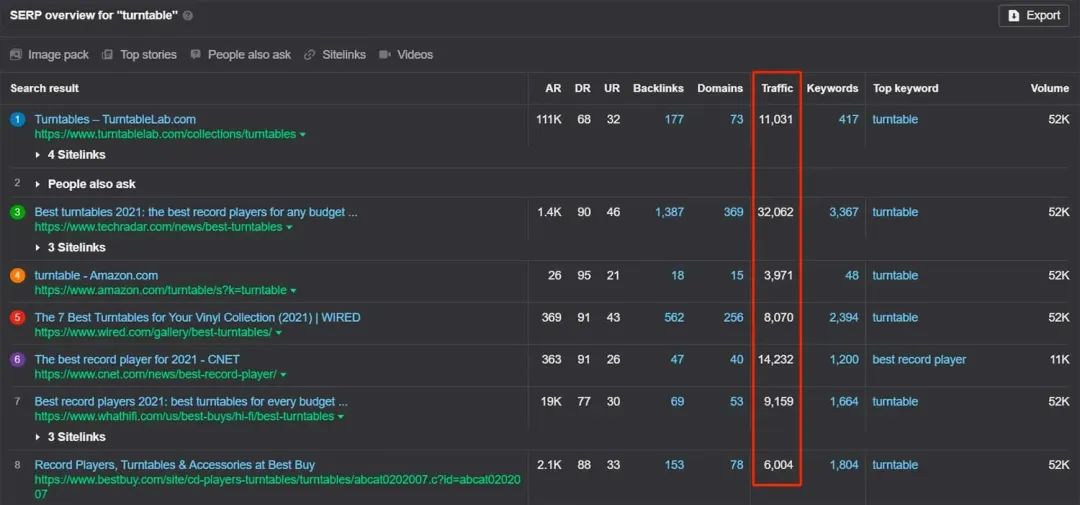This screenshot has height=505, width=1080.
Task: Open URL dropdown for amazon.com turntable result
Action: coord(294,291)
